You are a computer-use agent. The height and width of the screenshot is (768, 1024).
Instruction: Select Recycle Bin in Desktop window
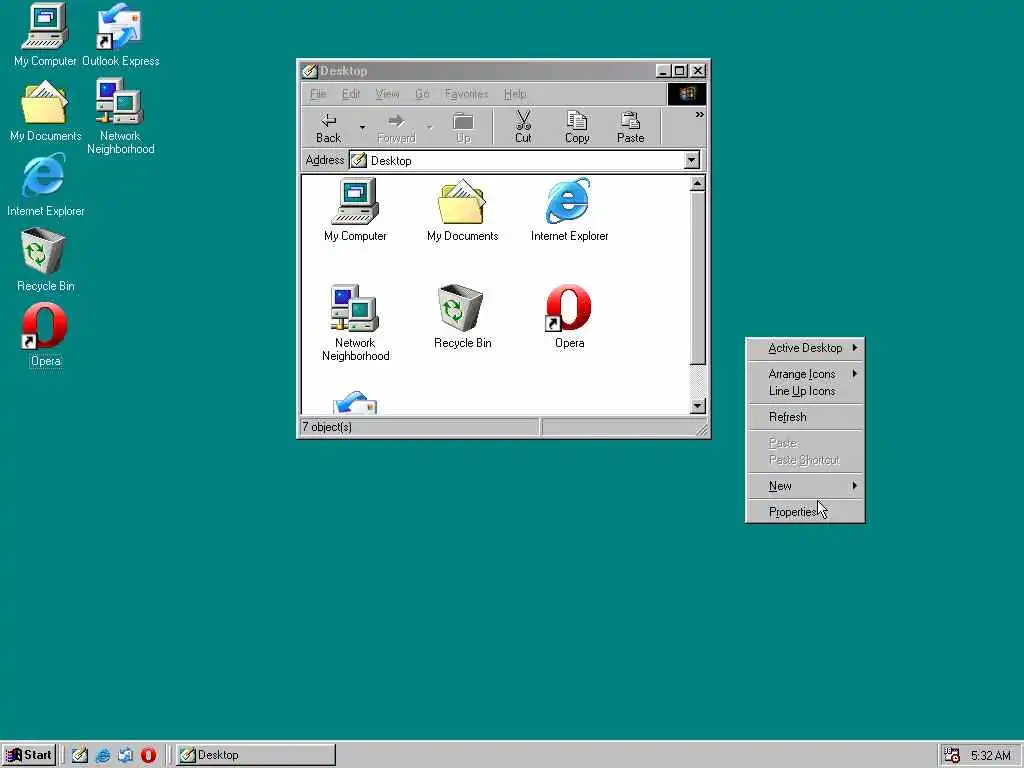coord(462,317)
